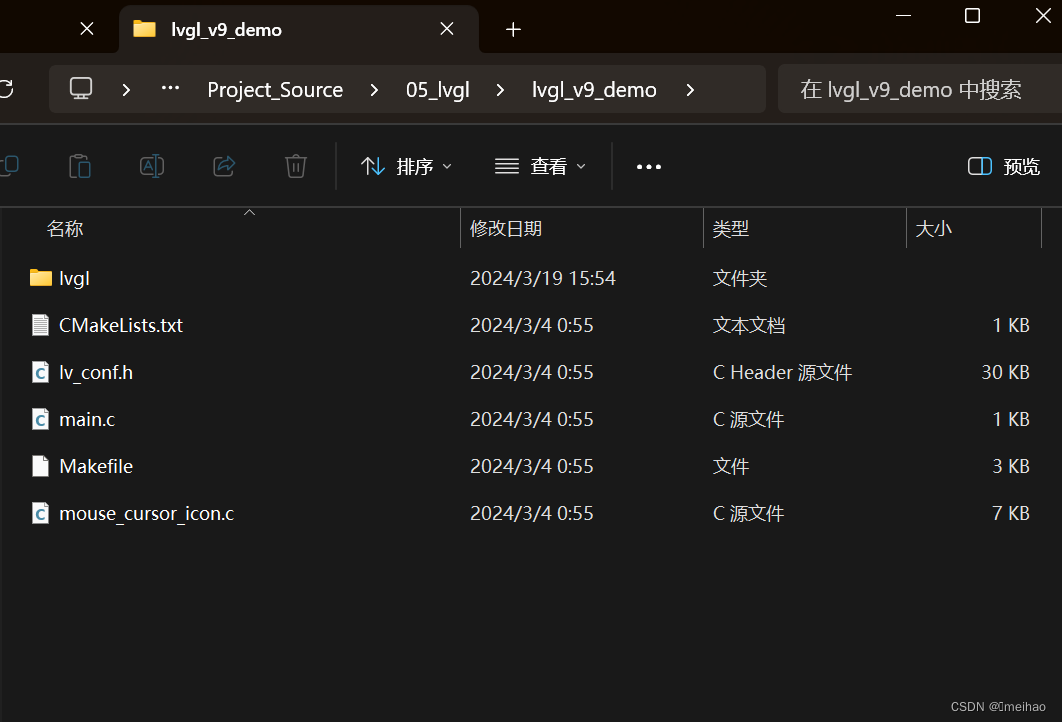Screen dimensions: 1062x722
Task: Expand chevron after 05_lvgl
Action: (x=500, y=89)
